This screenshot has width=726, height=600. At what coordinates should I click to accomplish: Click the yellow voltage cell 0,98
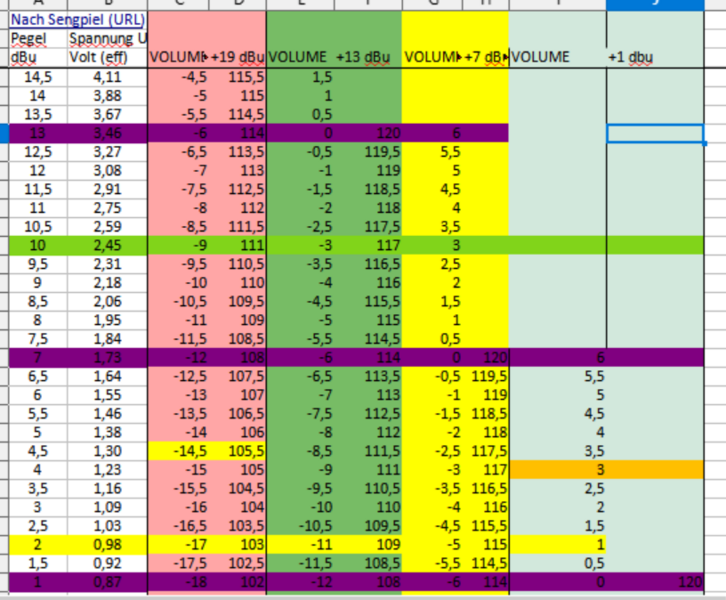[106, 545]
